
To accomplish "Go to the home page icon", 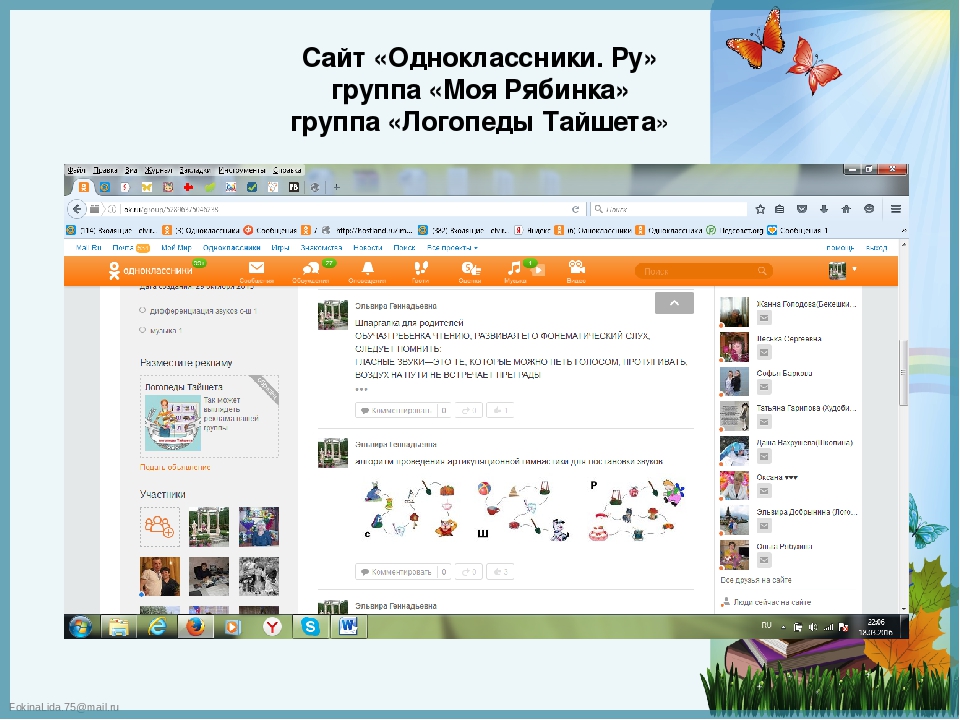I will point(846,209).
